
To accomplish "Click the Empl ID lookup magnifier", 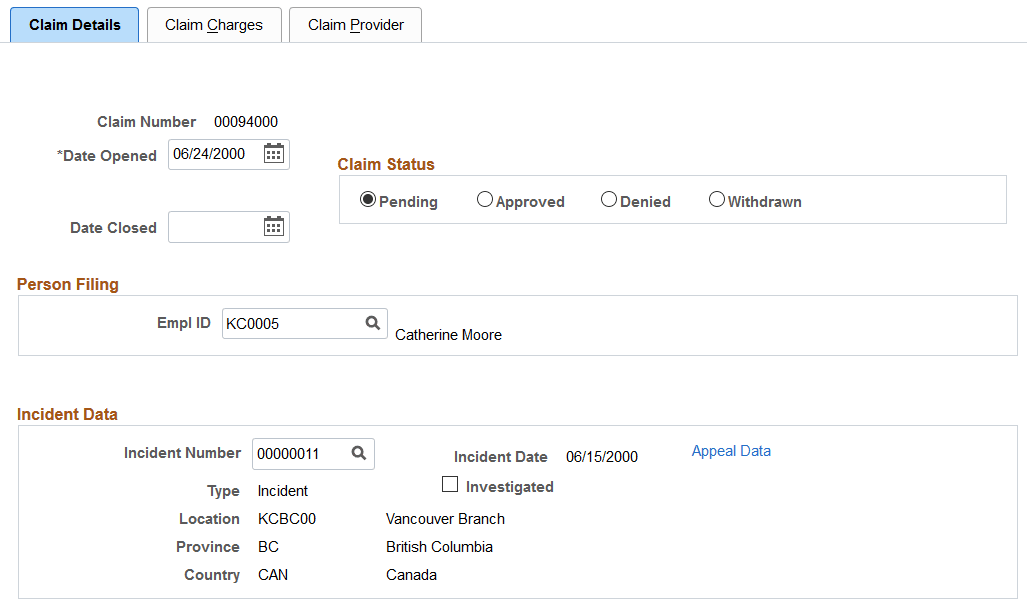I will 372,323.
